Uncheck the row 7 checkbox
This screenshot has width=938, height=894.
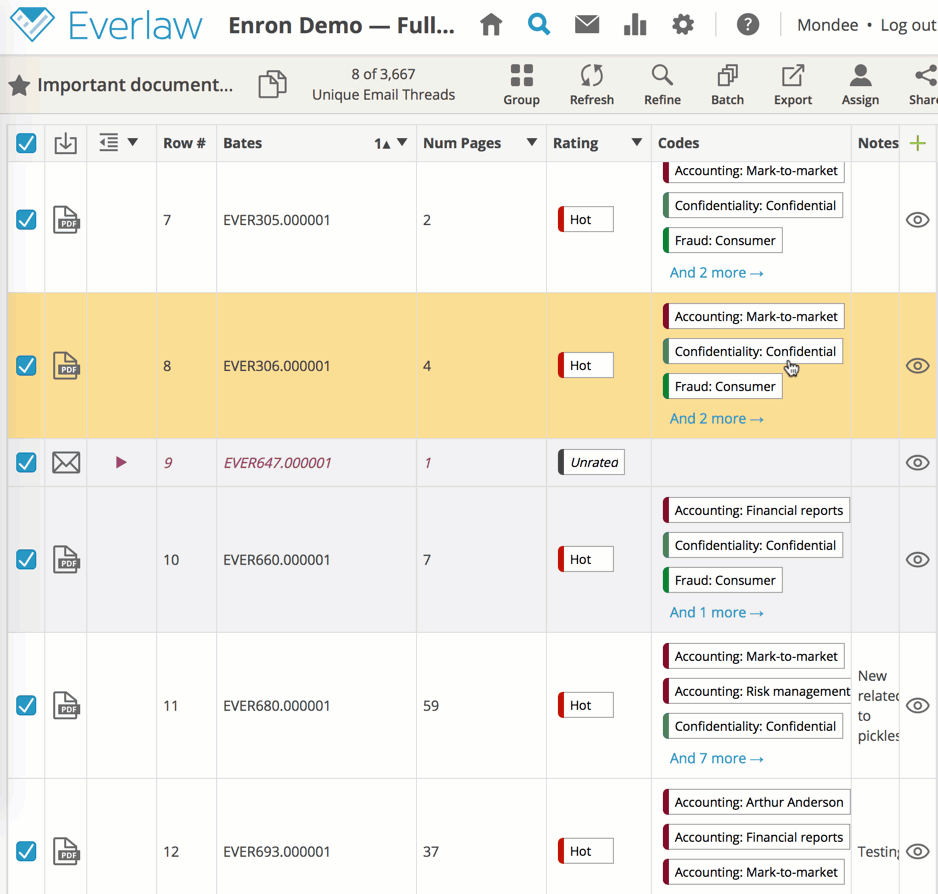click(x=26, y=220)
